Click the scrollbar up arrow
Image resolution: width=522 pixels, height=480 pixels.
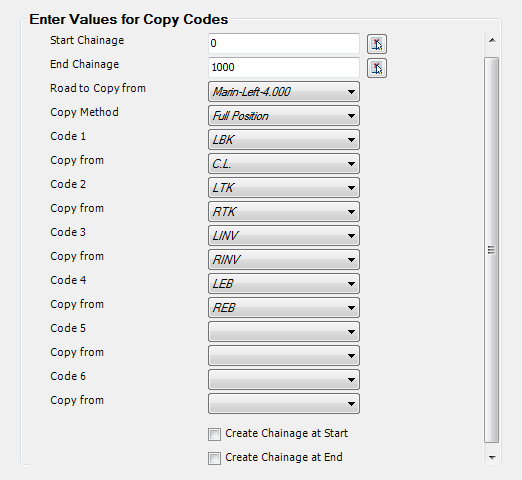492,41
